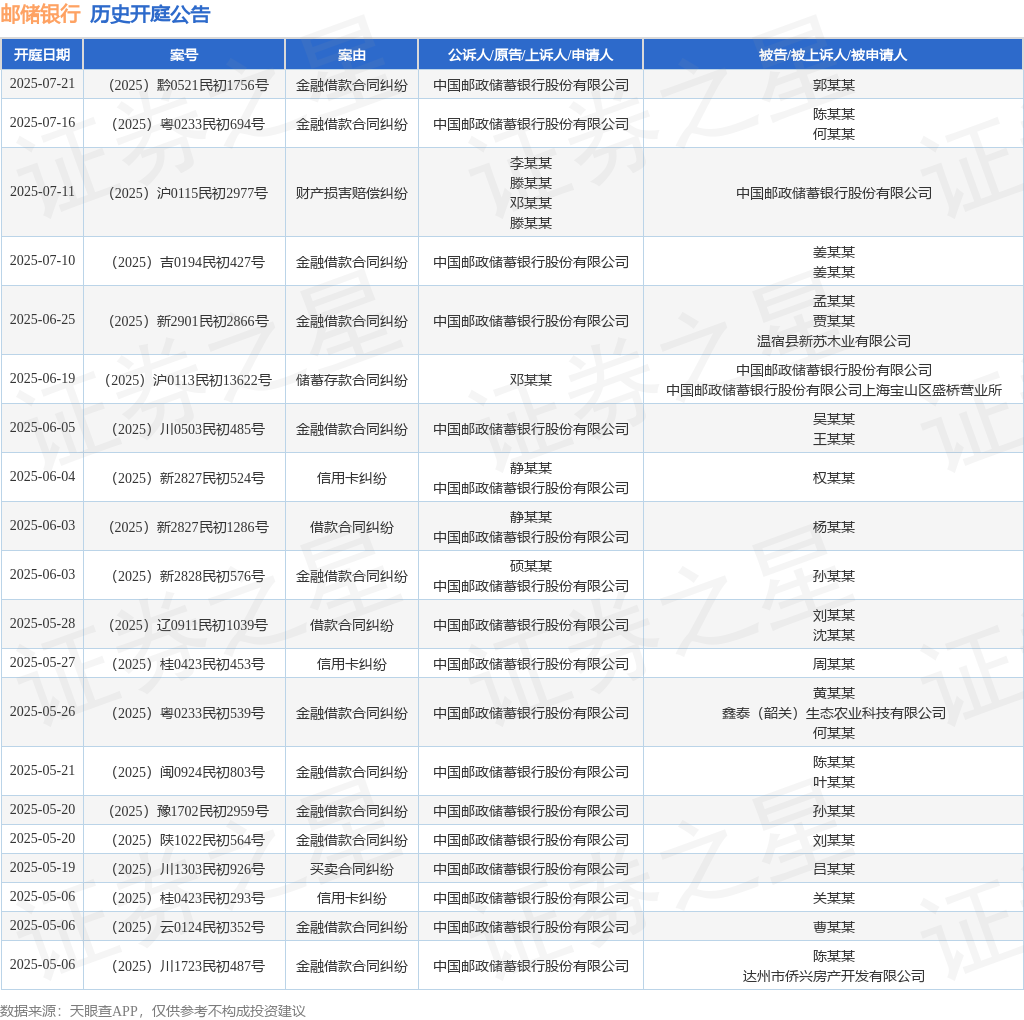The image size is (1024, 1020).
Task: Click plaintiff 硕某某
Action: coord(530,566)
